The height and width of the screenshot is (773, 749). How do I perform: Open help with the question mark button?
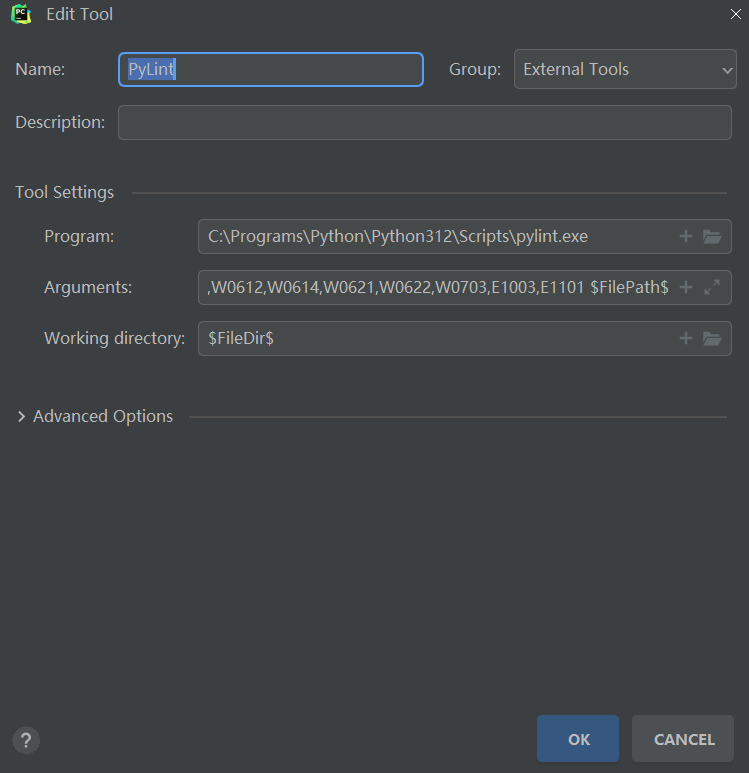[26, 740]
